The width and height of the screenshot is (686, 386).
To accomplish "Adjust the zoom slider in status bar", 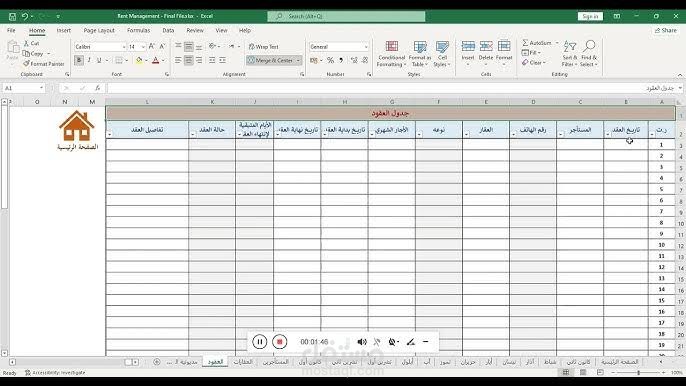I will 638,372.
